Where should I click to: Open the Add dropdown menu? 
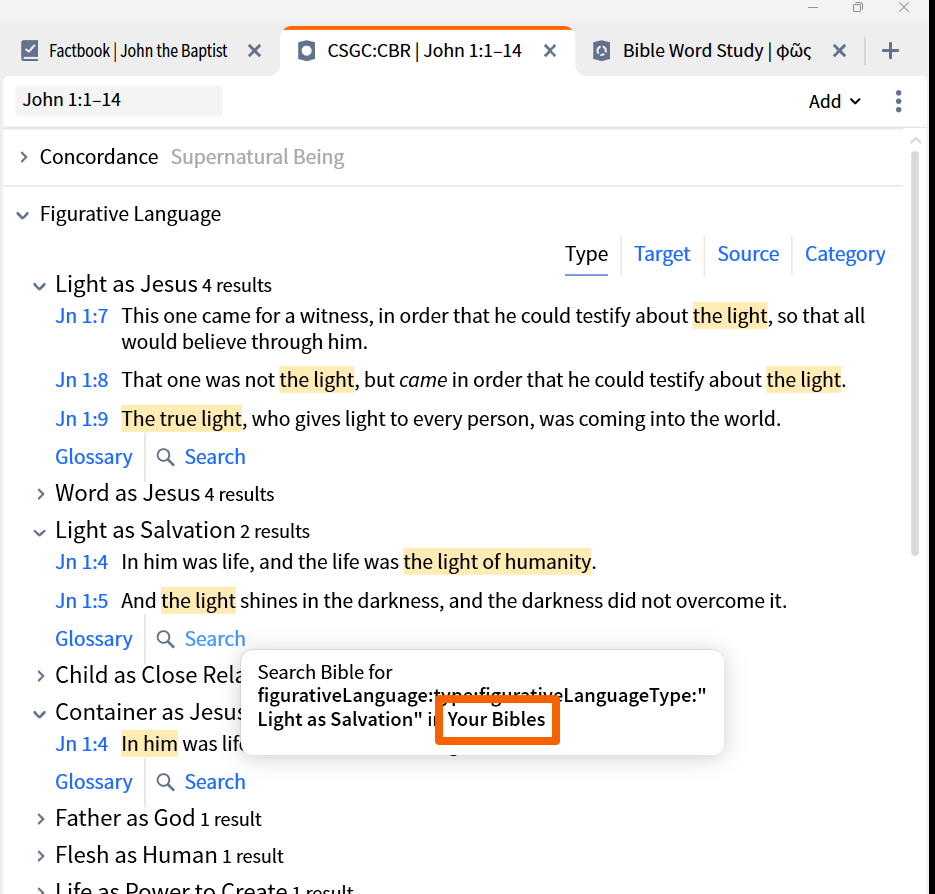835,101
